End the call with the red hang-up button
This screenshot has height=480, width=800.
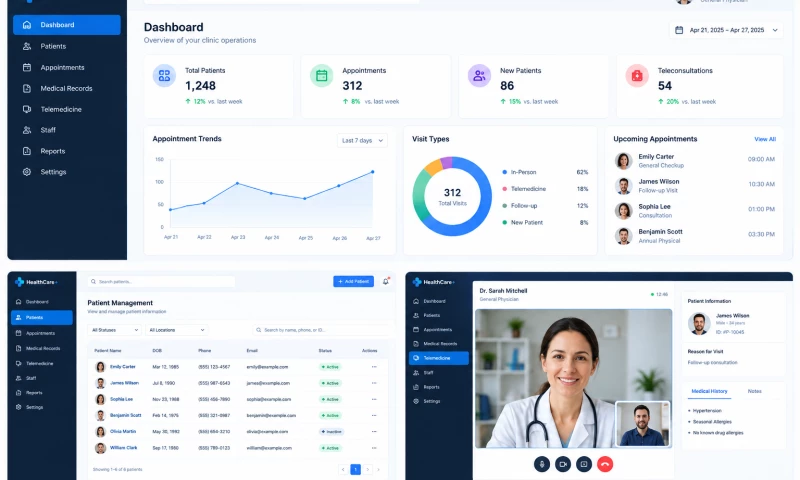[x=605, y=464]
